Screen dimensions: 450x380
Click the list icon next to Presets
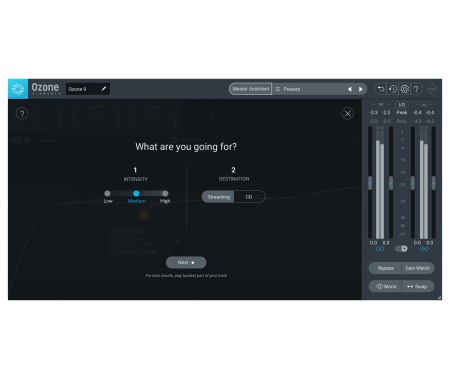[x=278, y=89]
